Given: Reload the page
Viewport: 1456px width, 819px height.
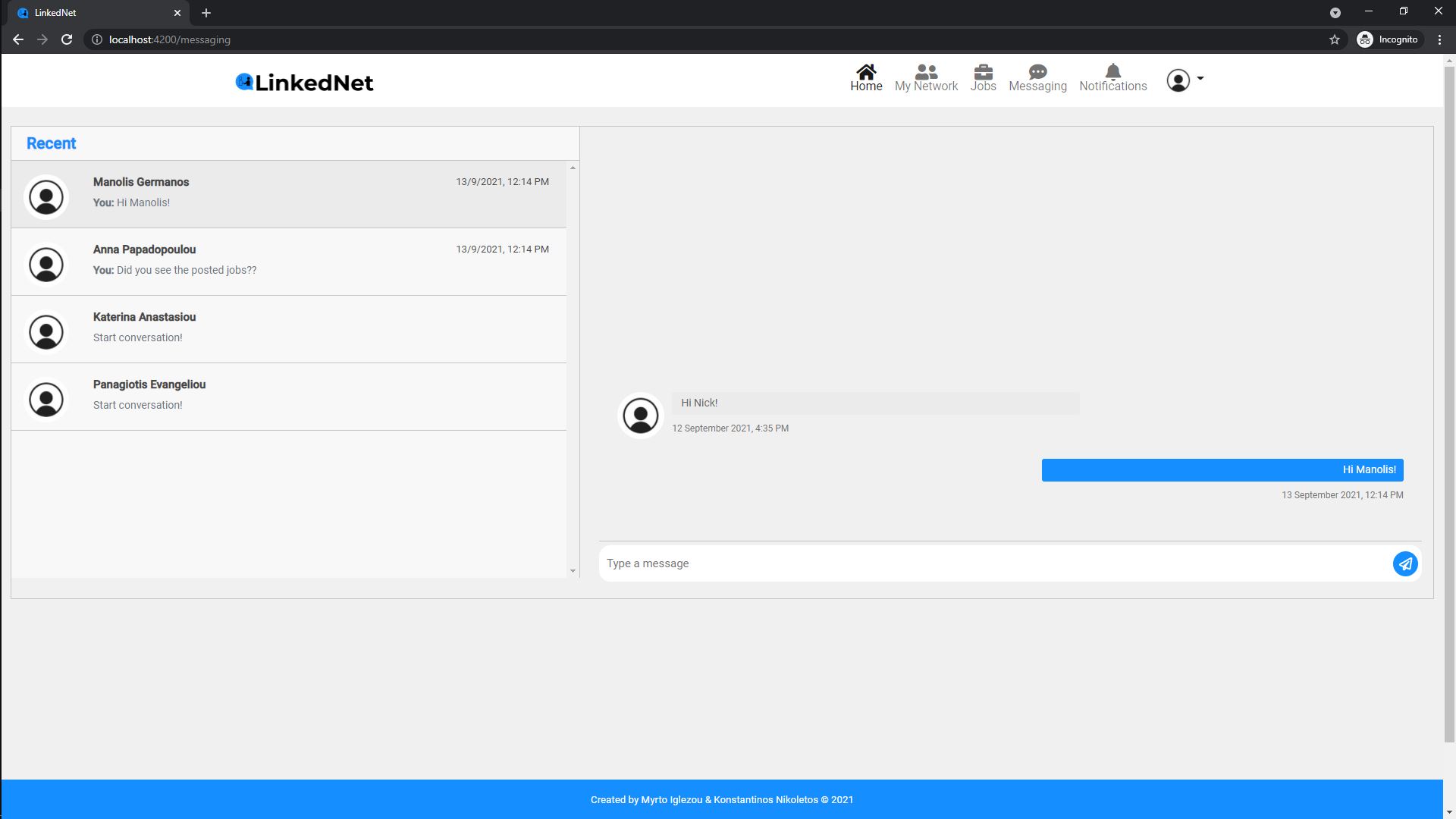Looking at the screenshot, I should coord(67,39).
